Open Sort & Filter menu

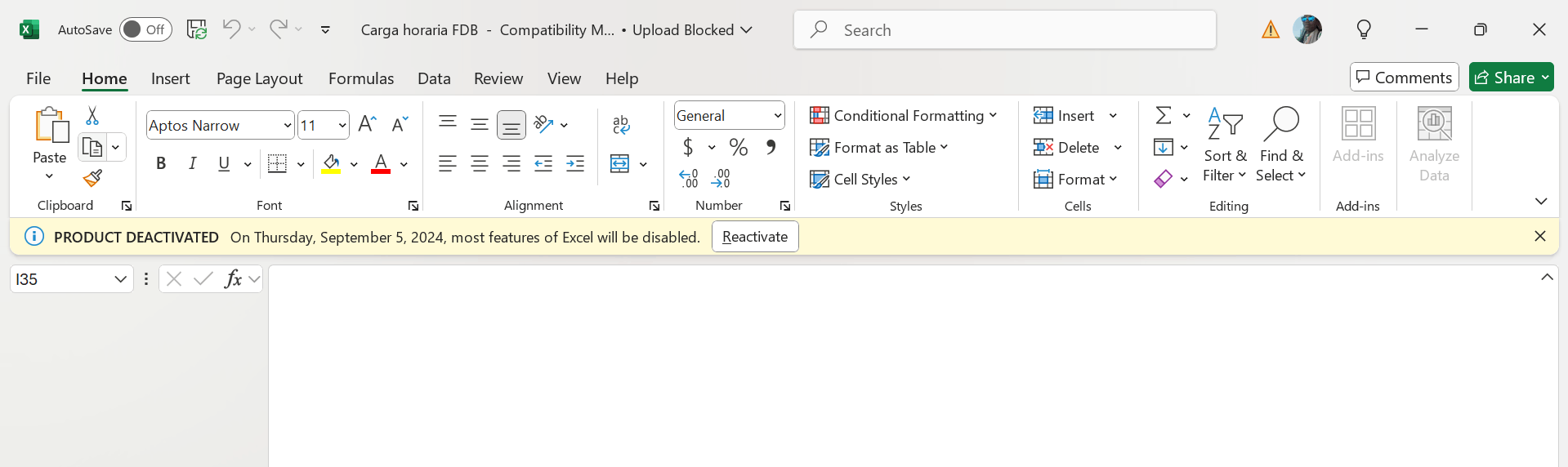pyautogui.click(x=1224, y=145)
